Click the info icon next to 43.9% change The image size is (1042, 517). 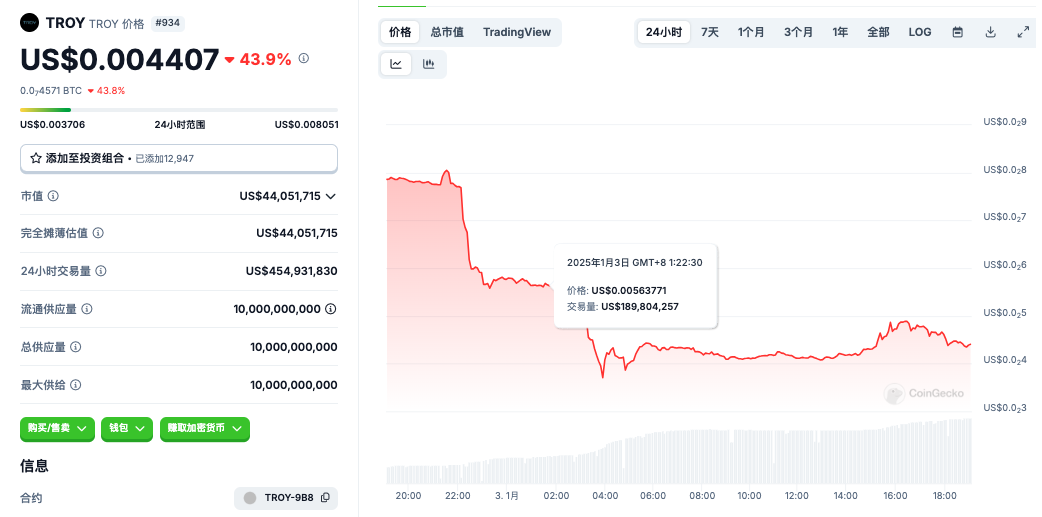[304, 58]
